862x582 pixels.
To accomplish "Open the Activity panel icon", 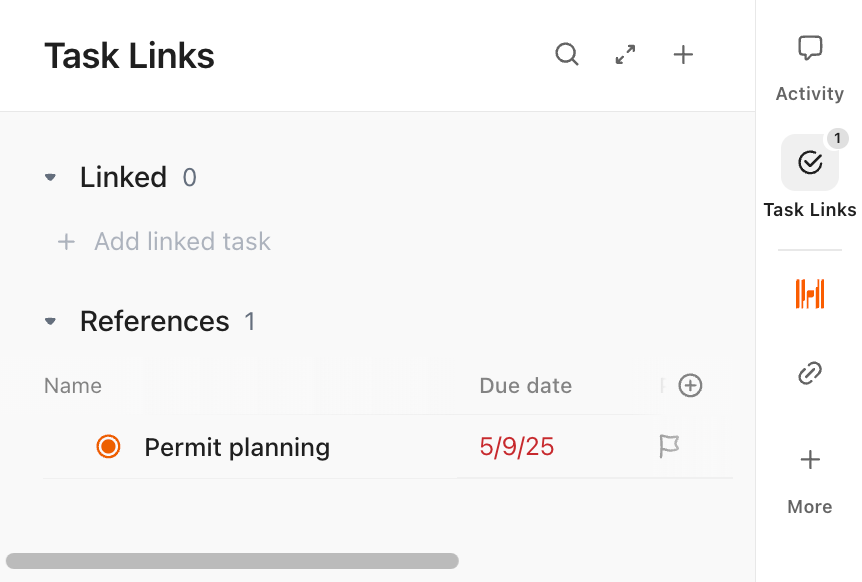I will click(809, 47).
